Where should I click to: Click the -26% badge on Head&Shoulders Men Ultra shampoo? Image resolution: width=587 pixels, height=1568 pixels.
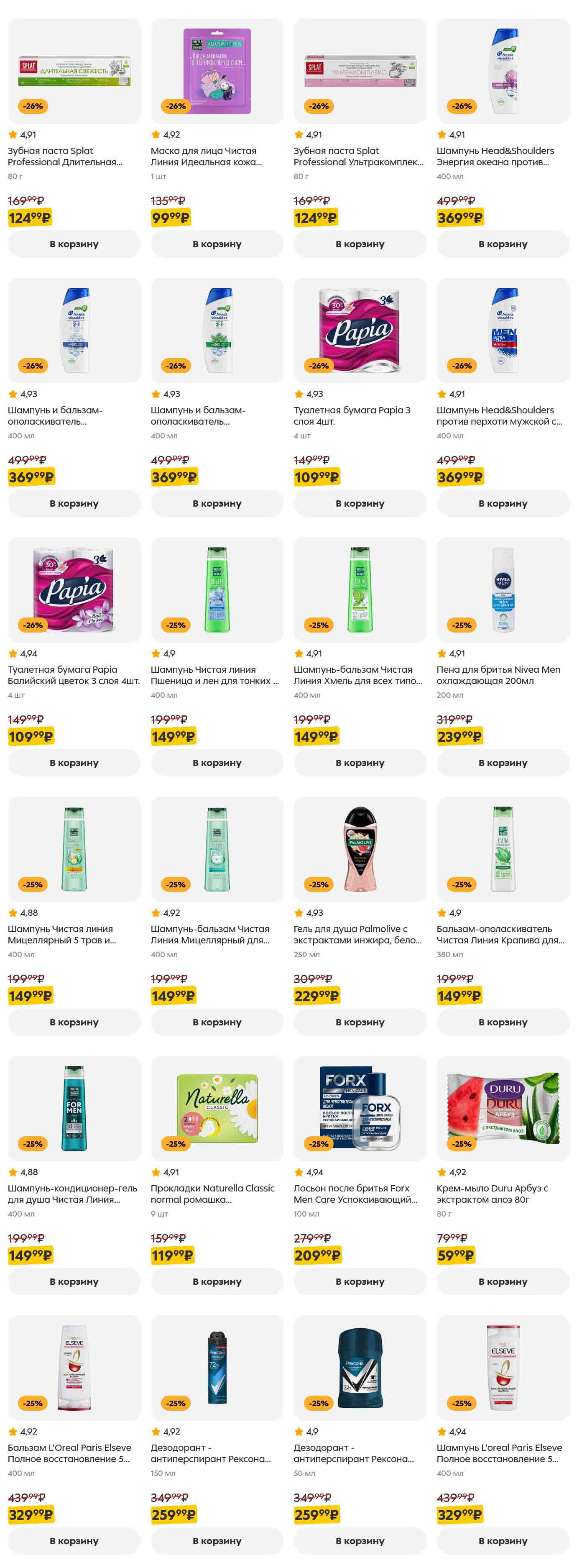462,366
